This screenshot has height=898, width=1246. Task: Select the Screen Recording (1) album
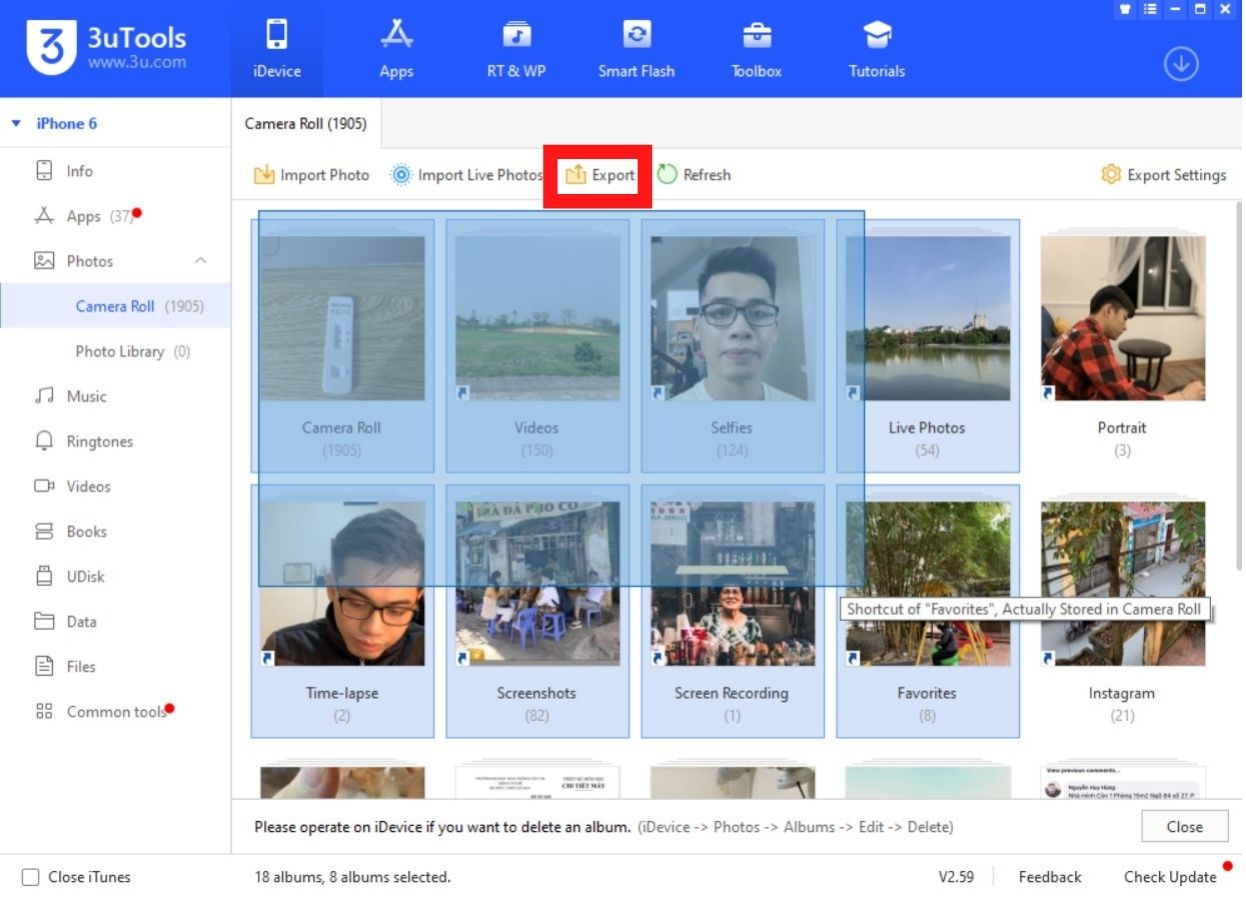[732, 611]
